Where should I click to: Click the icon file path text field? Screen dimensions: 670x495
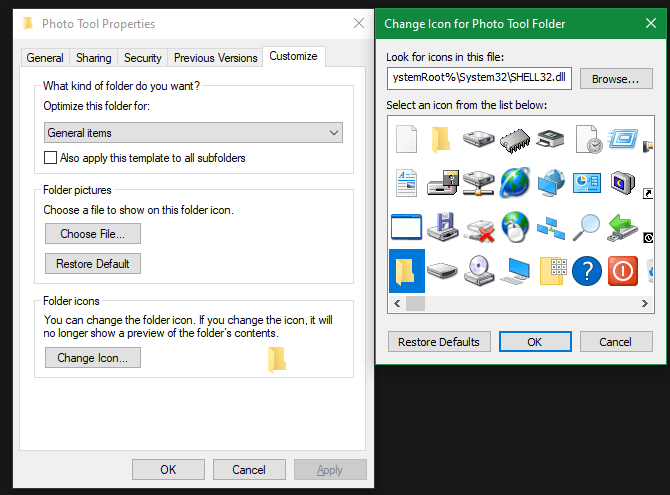[x=478, y=79]
